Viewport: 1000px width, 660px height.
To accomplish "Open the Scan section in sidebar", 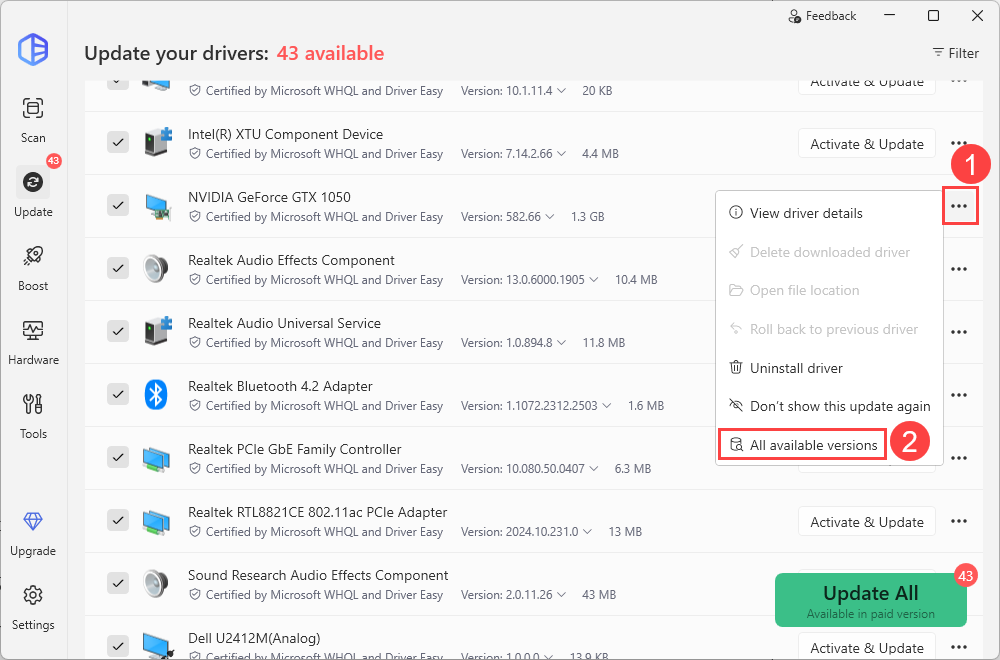I will coord(33,120).
